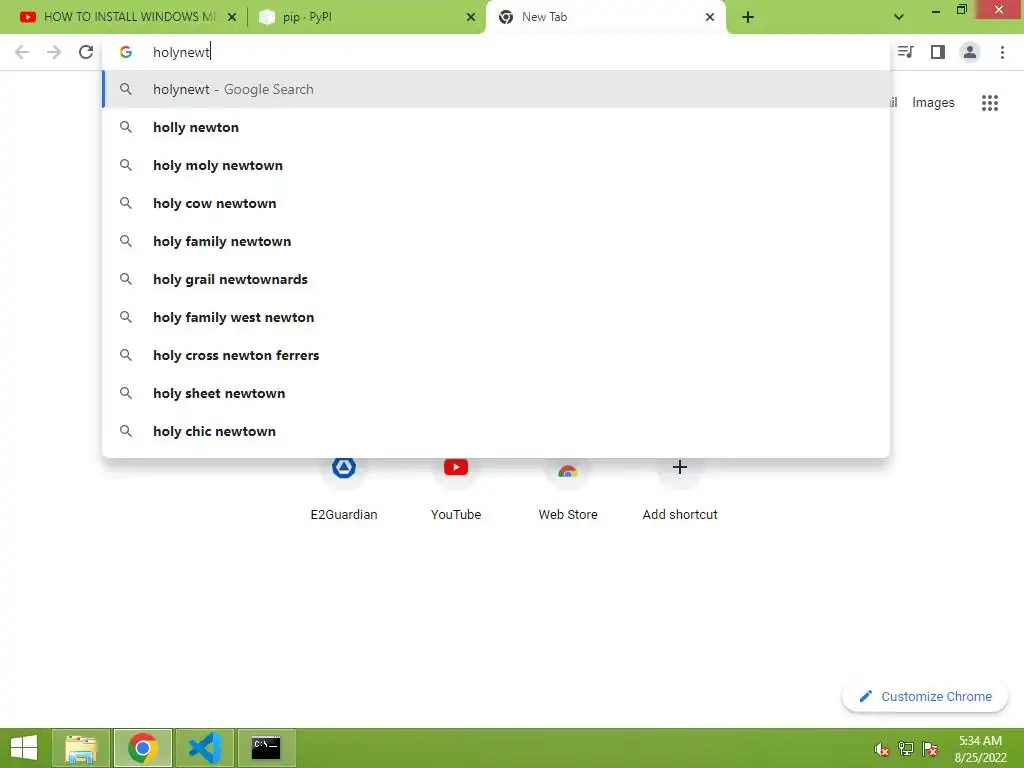Open the Web Store shortcut
1024x768 pixels.
568,490
